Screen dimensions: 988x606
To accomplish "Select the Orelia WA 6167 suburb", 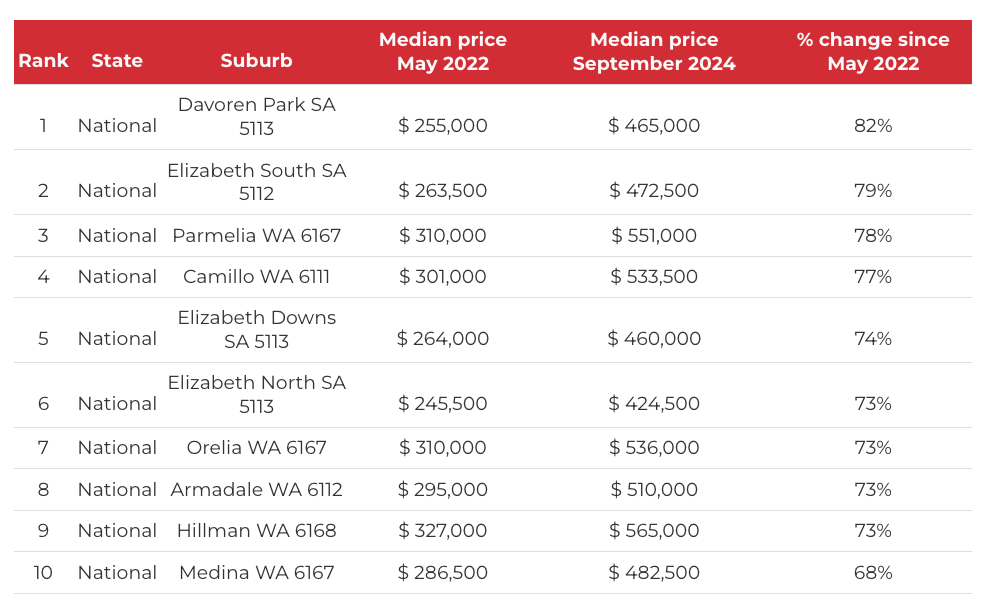I will tap(256, 448).
